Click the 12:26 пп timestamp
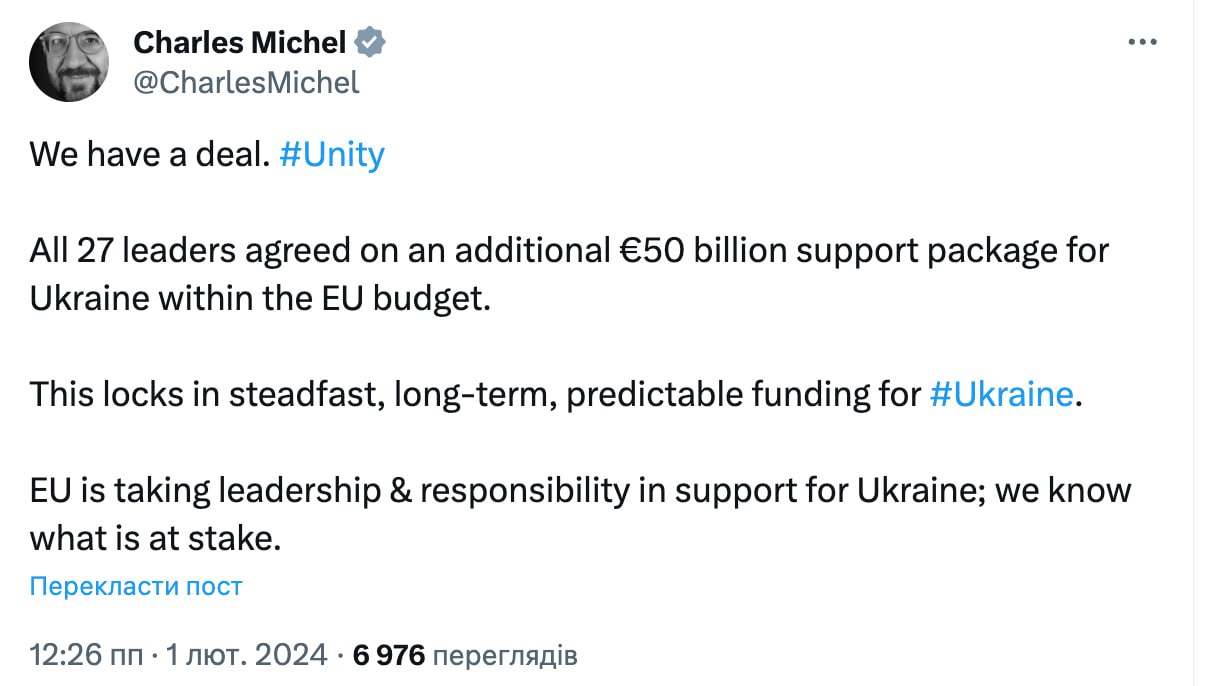This screenshot has width=1210, height=686. click(x=87, y=655)
